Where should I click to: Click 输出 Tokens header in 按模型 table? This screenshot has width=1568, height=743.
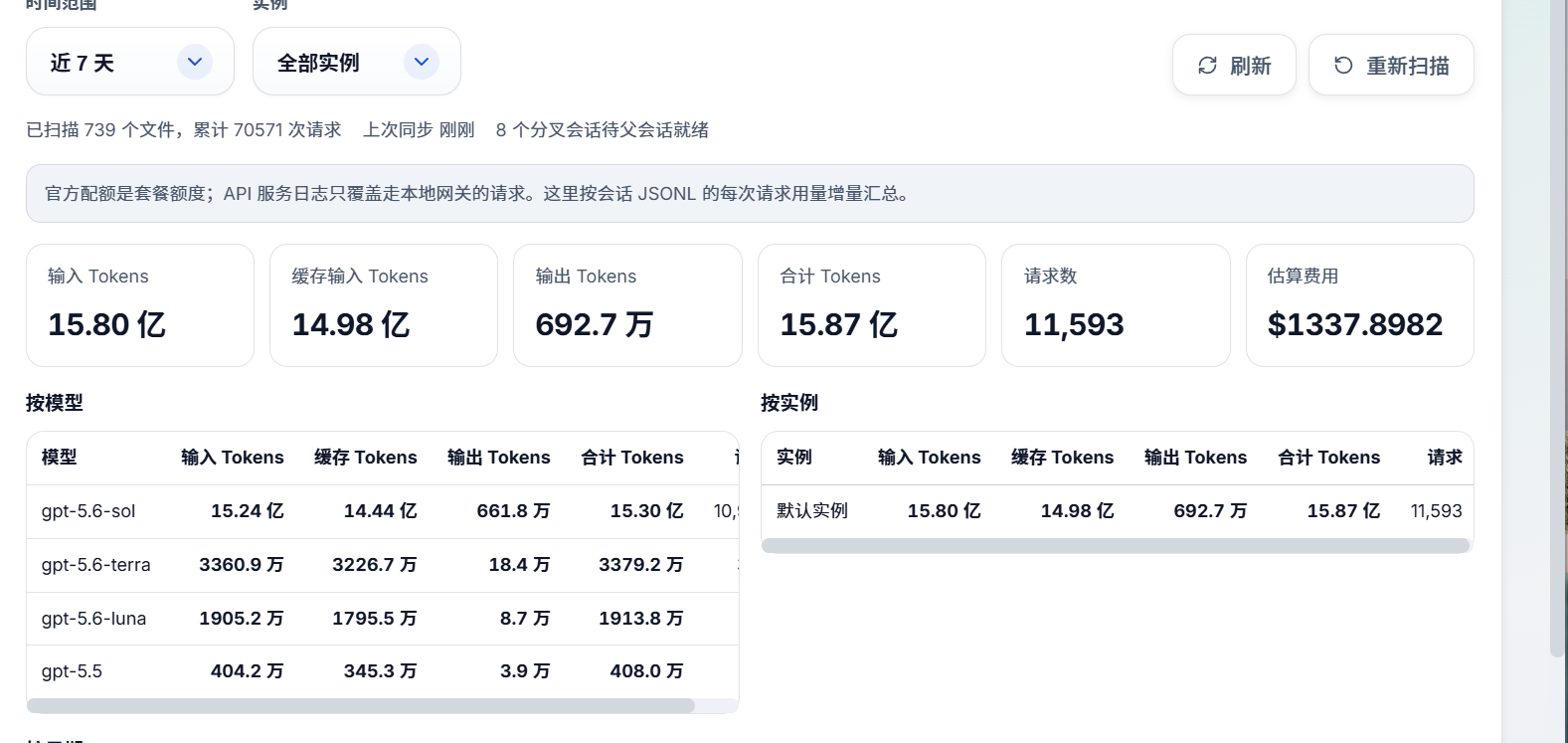tap(499, 458)
